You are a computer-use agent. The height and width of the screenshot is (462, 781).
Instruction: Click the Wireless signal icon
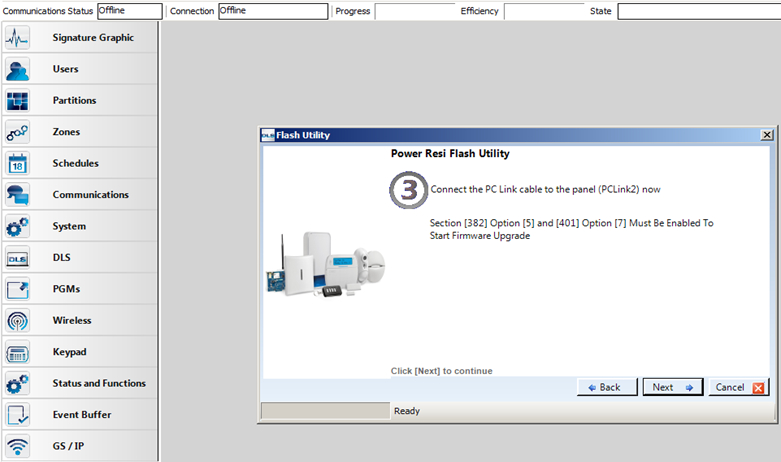pos(18,321)
